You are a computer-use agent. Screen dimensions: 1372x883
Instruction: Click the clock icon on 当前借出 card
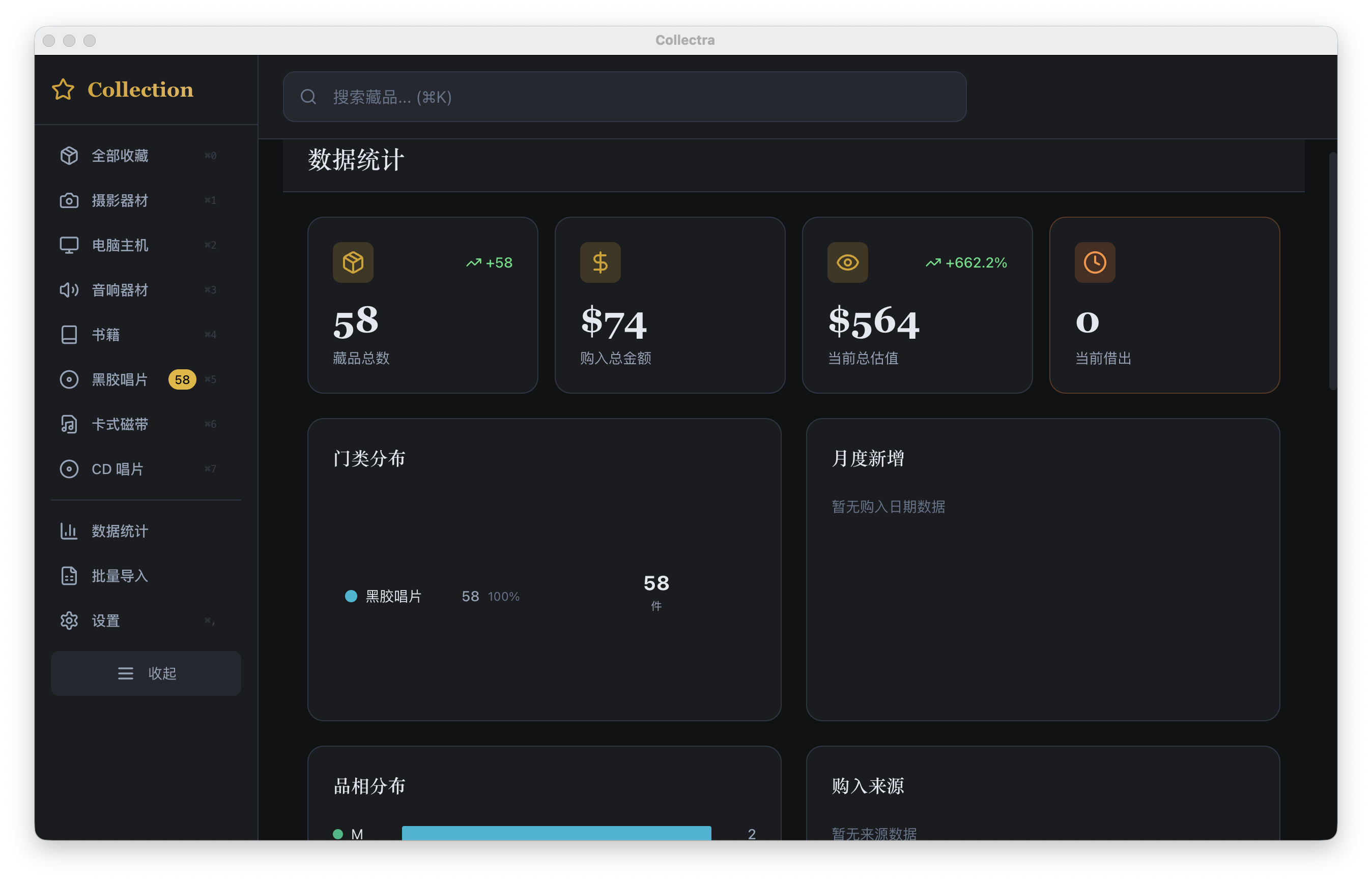1095,262
